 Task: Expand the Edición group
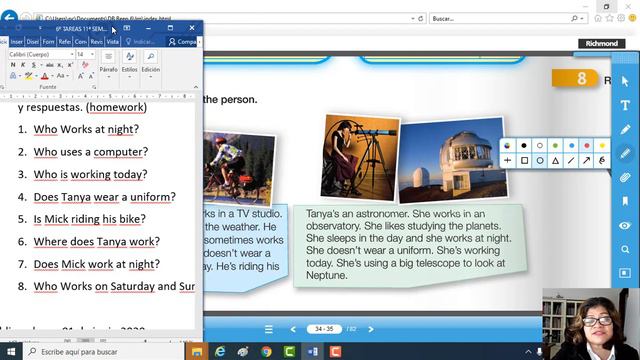pyautogui.click(x=151, y=64)
